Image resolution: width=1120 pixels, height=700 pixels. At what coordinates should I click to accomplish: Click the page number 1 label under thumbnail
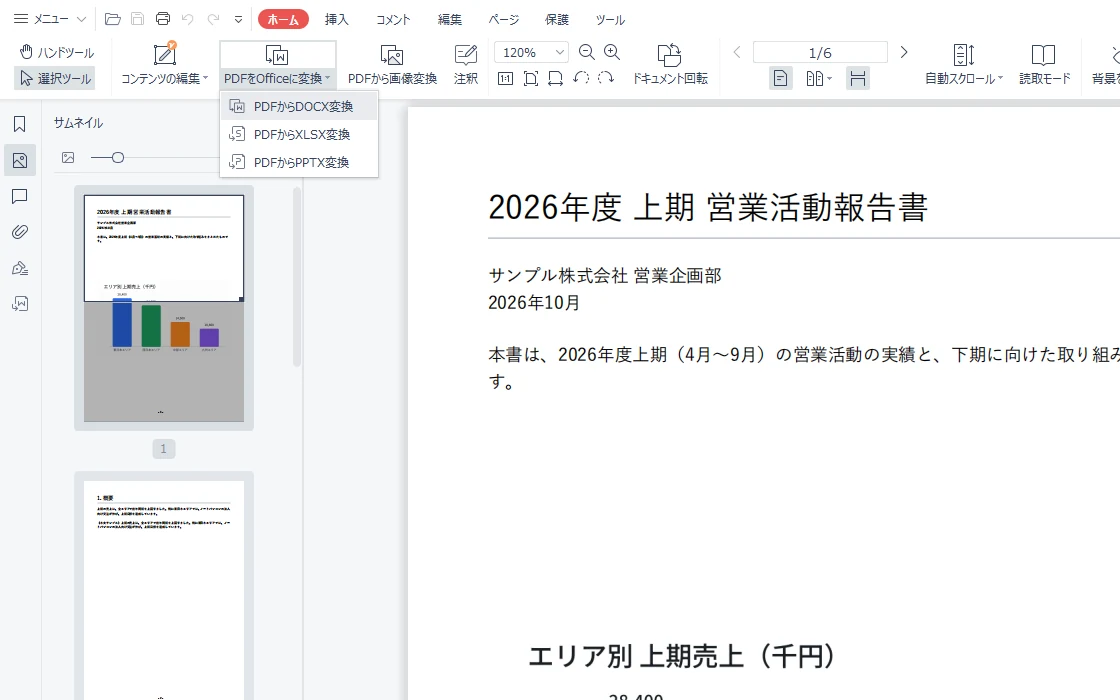(164, 449)
